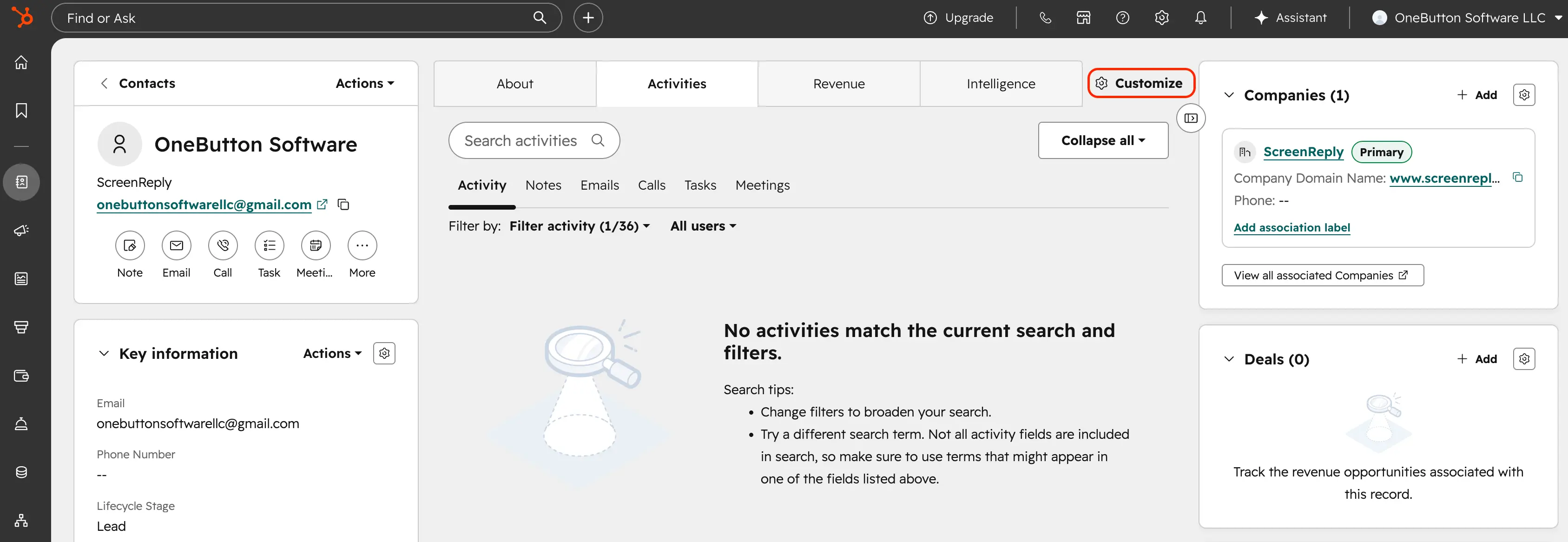Viewport: 1568px width, 542px height.
Task: Open the Assistant button
Action: pos(1291,18)
